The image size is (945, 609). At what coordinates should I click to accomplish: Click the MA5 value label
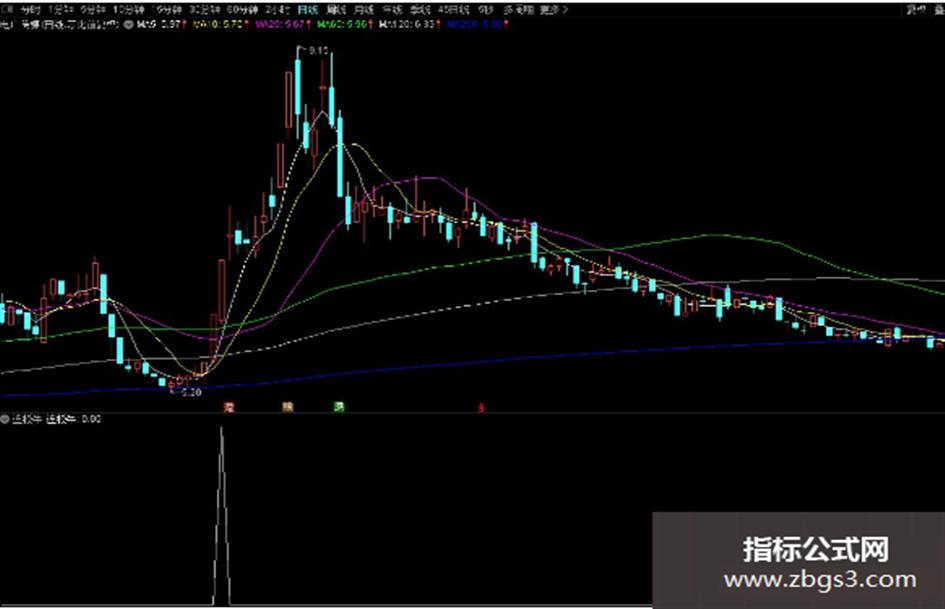tap(159, 25)
